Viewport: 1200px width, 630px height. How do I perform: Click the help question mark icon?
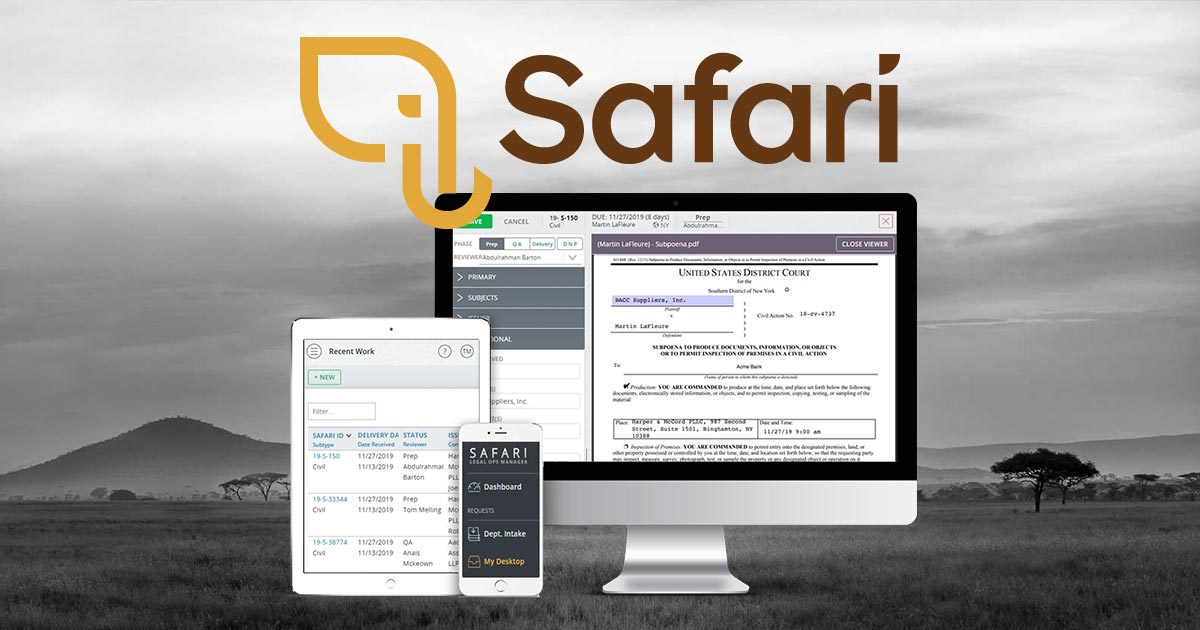445,351
